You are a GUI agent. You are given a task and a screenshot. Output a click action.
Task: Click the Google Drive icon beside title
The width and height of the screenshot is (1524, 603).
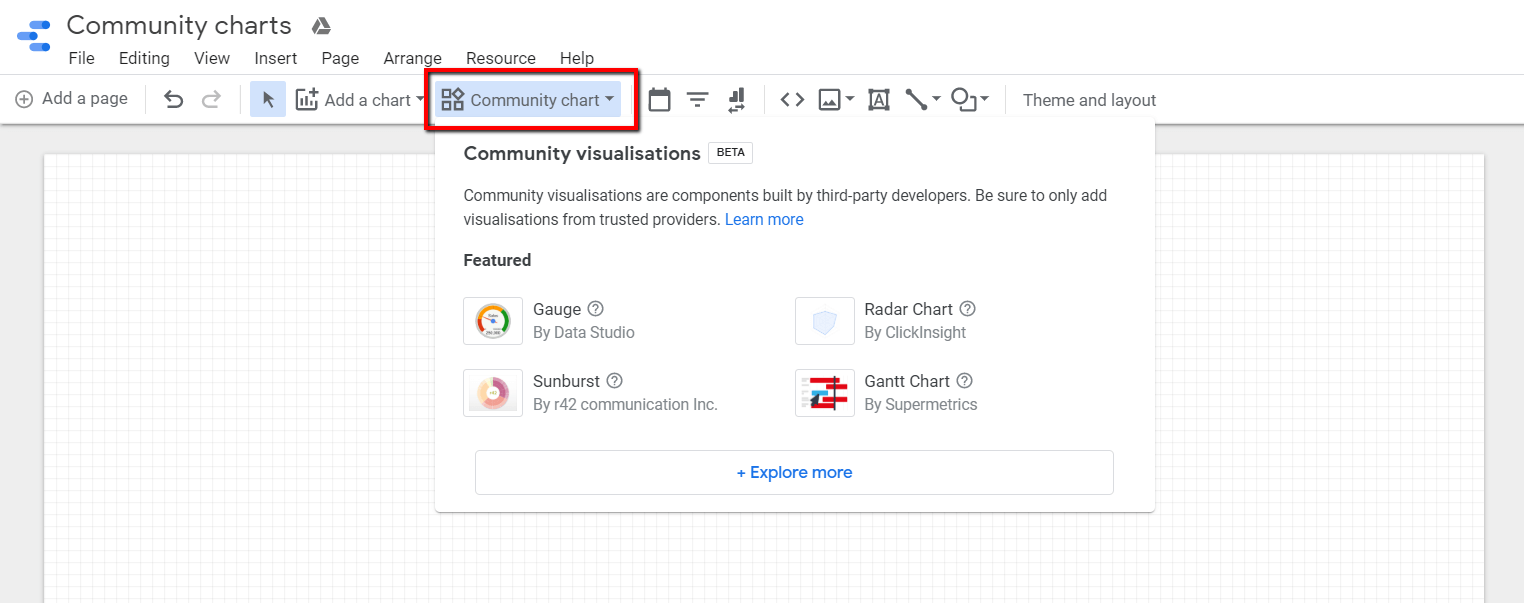321,26
